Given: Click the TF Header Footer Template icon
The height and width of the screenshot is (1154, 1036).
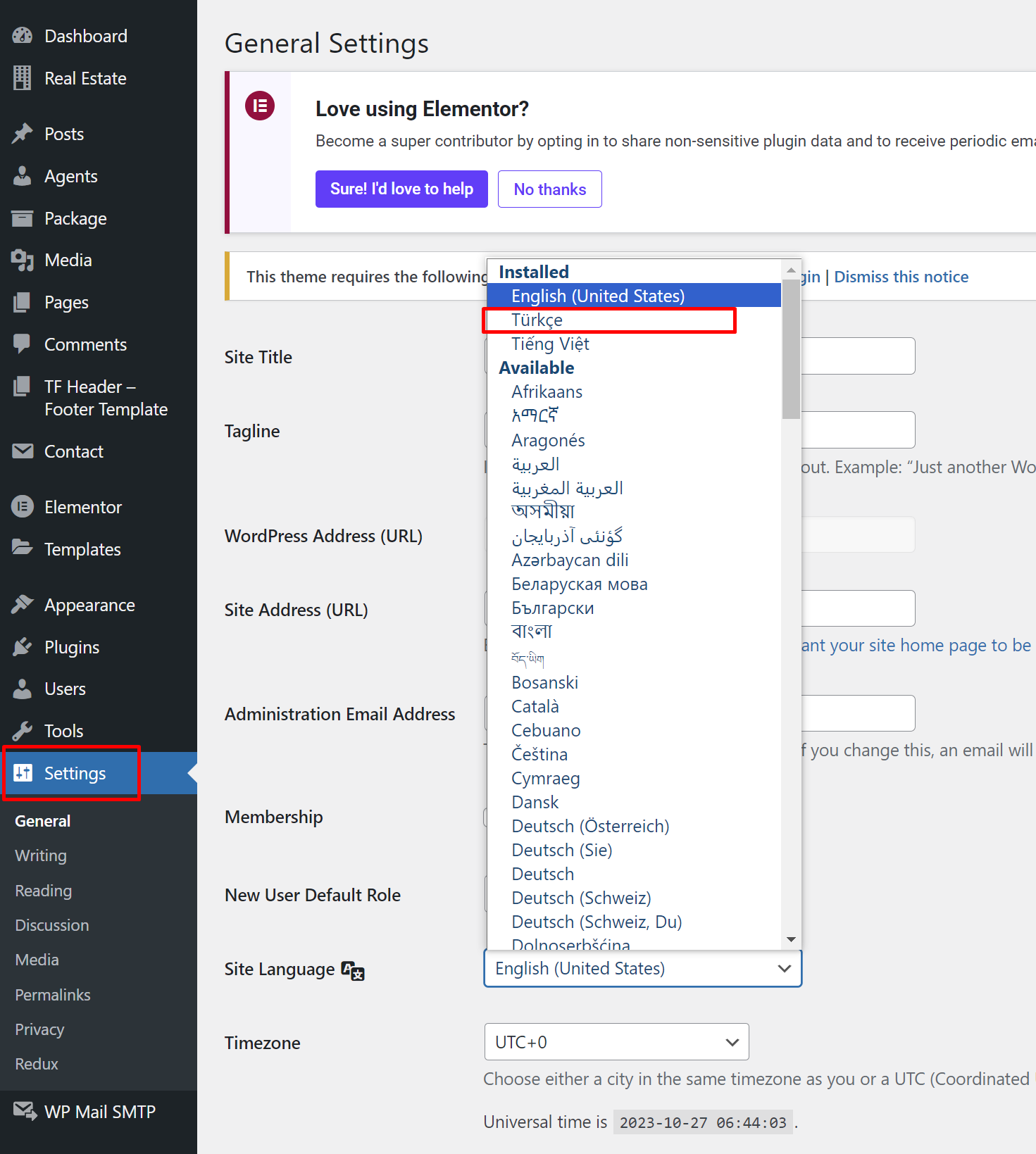Looking at the screenshot, I should (x=23, y=387).
